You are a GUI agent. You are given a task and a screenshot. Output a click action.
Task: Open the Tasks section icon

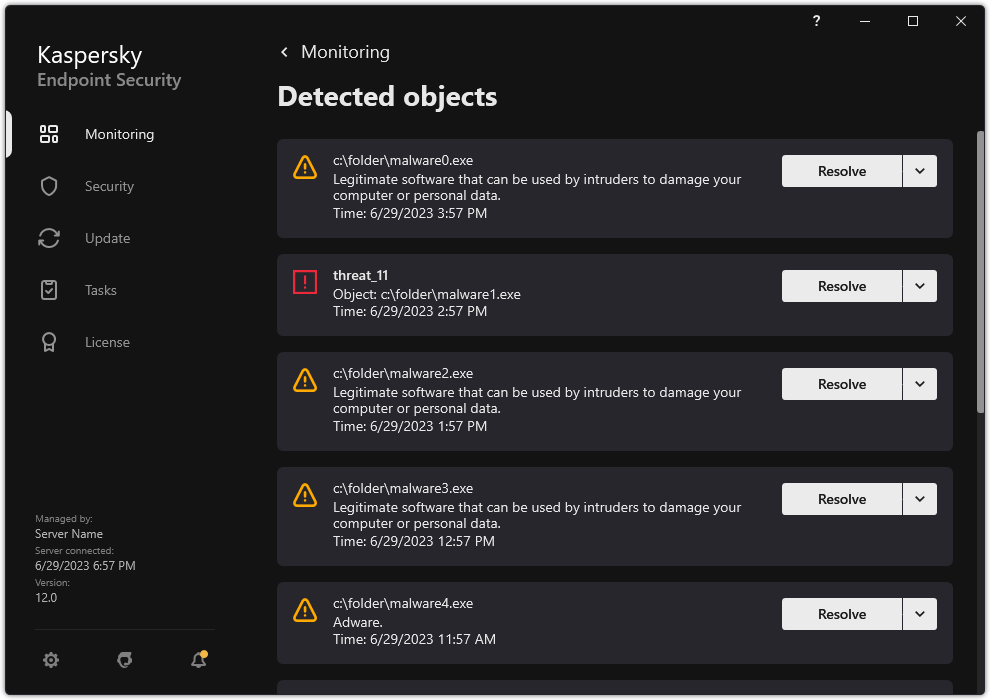[x=48, y=289]
